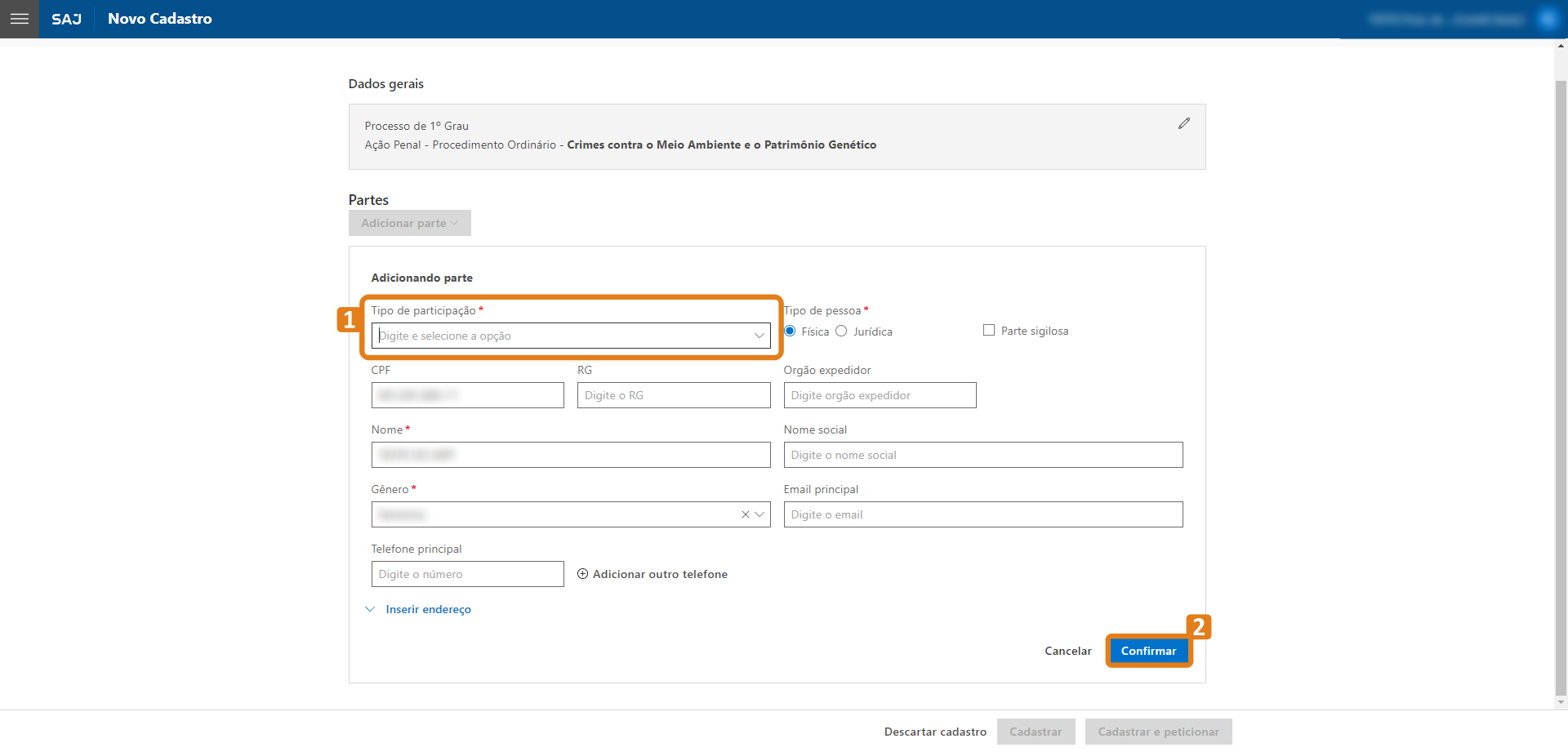Viewport: 1568px width, 752px height.
Task: Focus the RG input field
Action: (x=673, y=395)
